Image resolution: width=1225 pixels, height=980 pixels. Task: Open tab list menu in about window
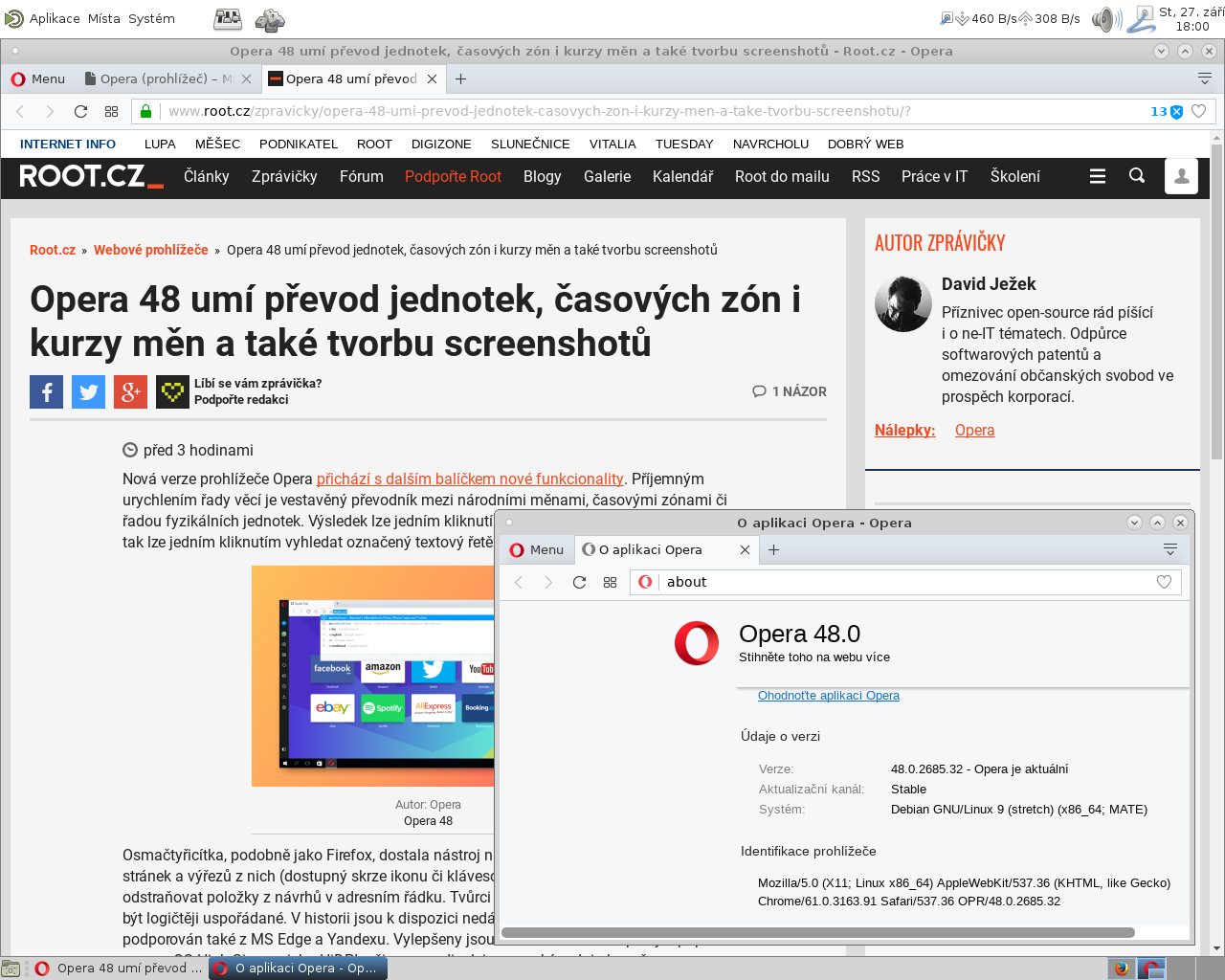1169,549
